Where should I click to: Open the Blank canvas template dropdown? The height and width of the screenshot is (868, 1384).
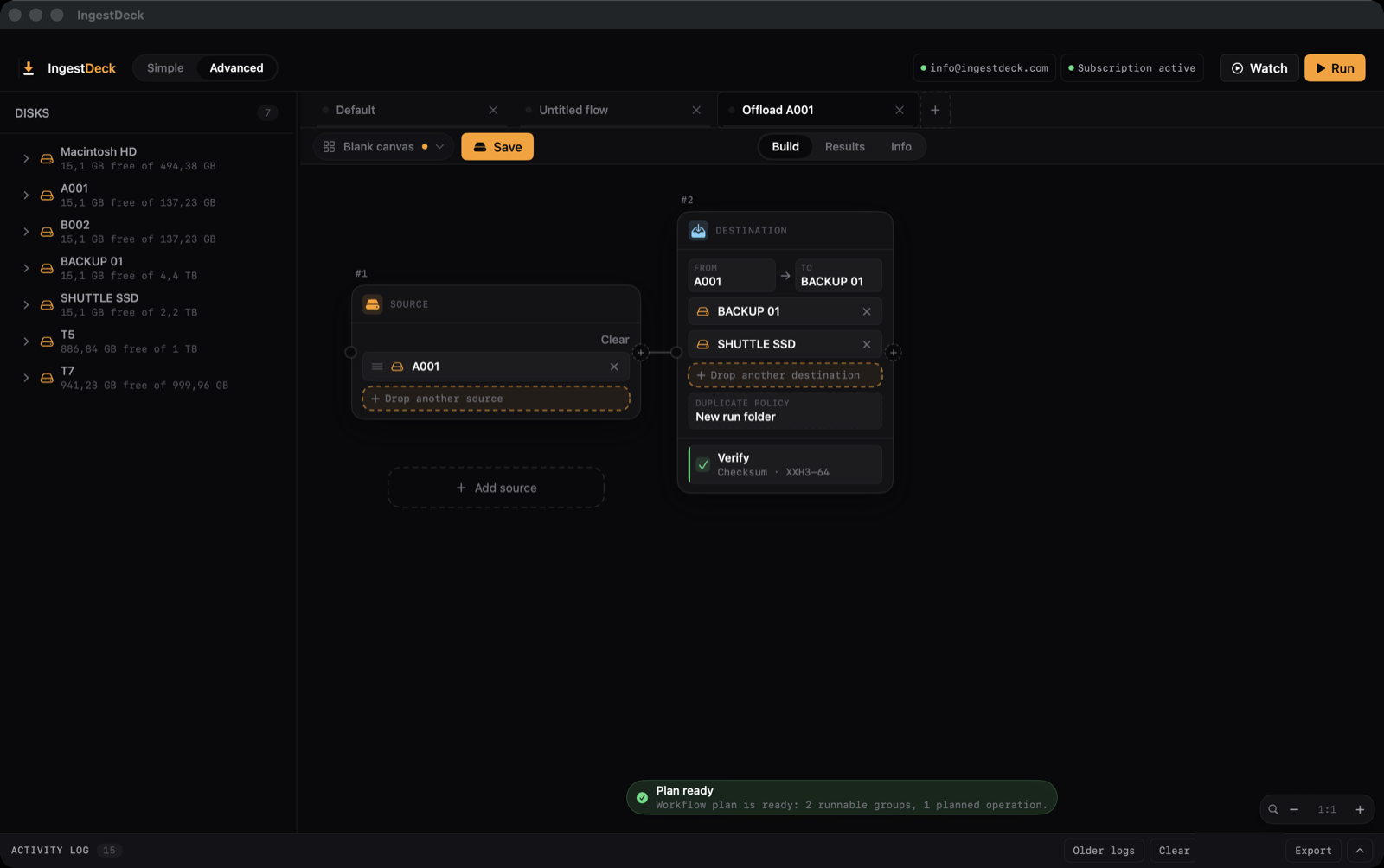click(383, 147)
